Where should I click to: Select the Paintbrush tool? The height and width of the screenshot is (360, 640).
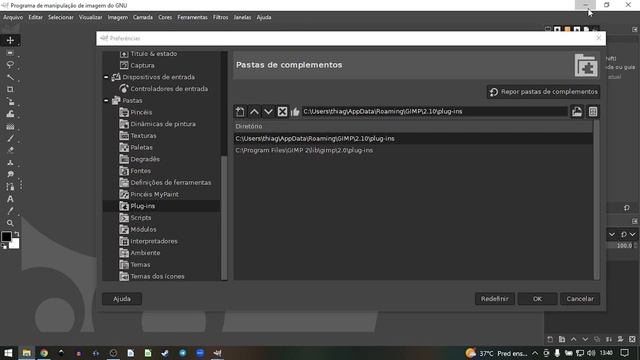[x=10, y=138]
